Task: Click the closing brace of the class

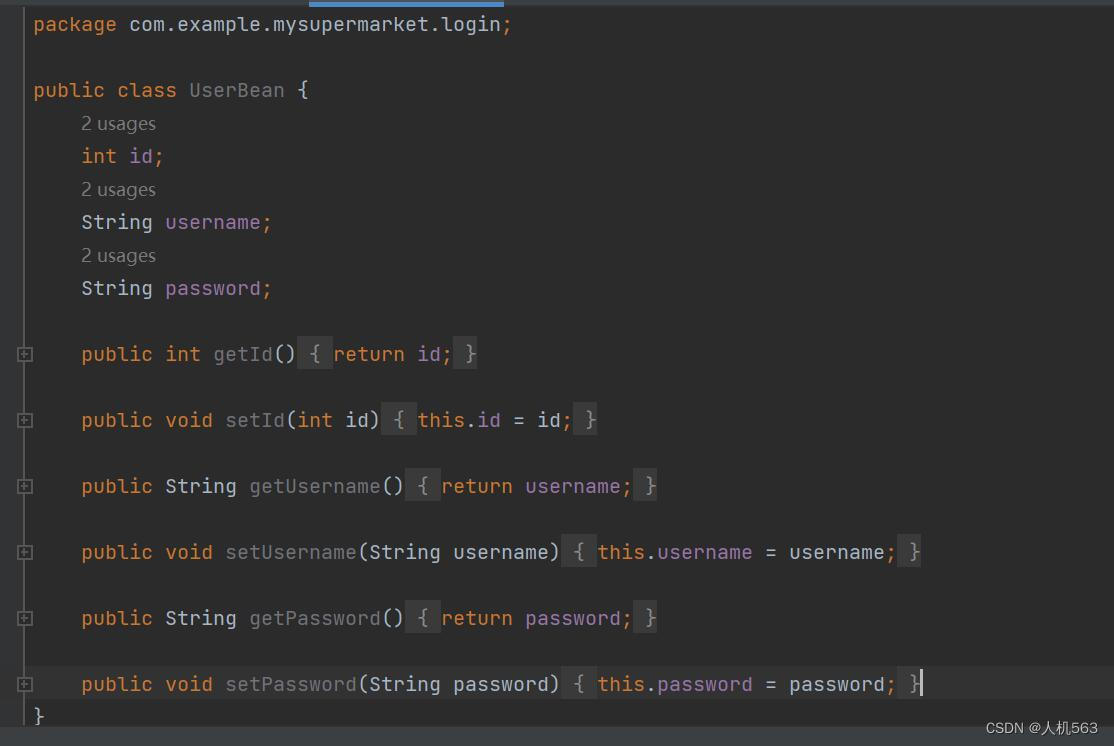Action: 38,715
